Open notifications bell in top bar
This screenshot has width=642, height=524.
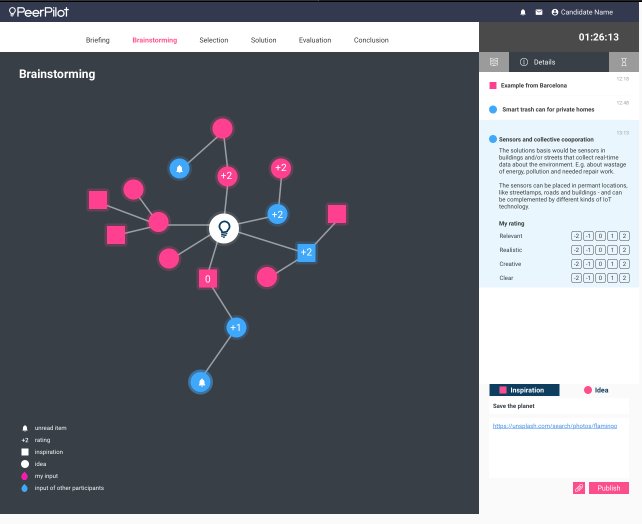click(523, 12)
